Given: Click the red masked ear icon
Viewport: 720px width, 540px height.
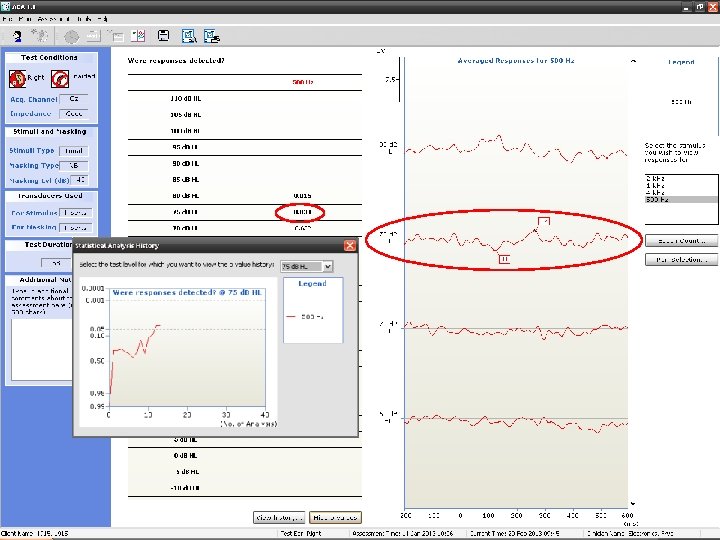Looking at the screenshot, I should [60, 79].
